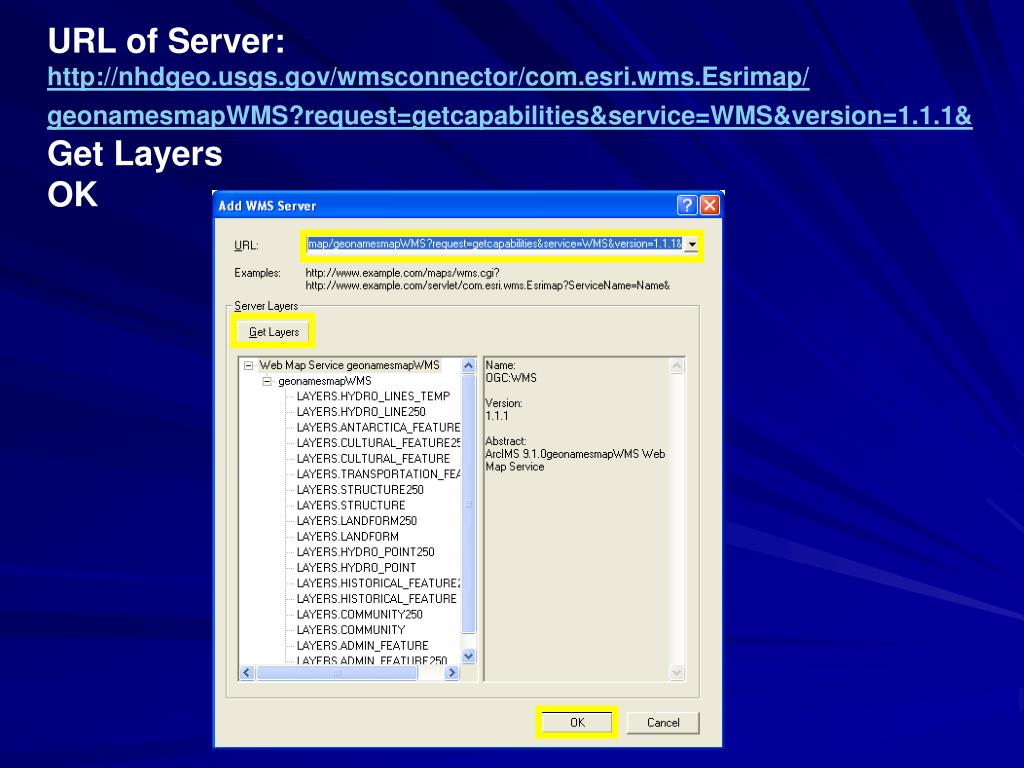Click the layer tree vertical scrollbar thumb
This screenshot has height=768, width=1024.
468,504
